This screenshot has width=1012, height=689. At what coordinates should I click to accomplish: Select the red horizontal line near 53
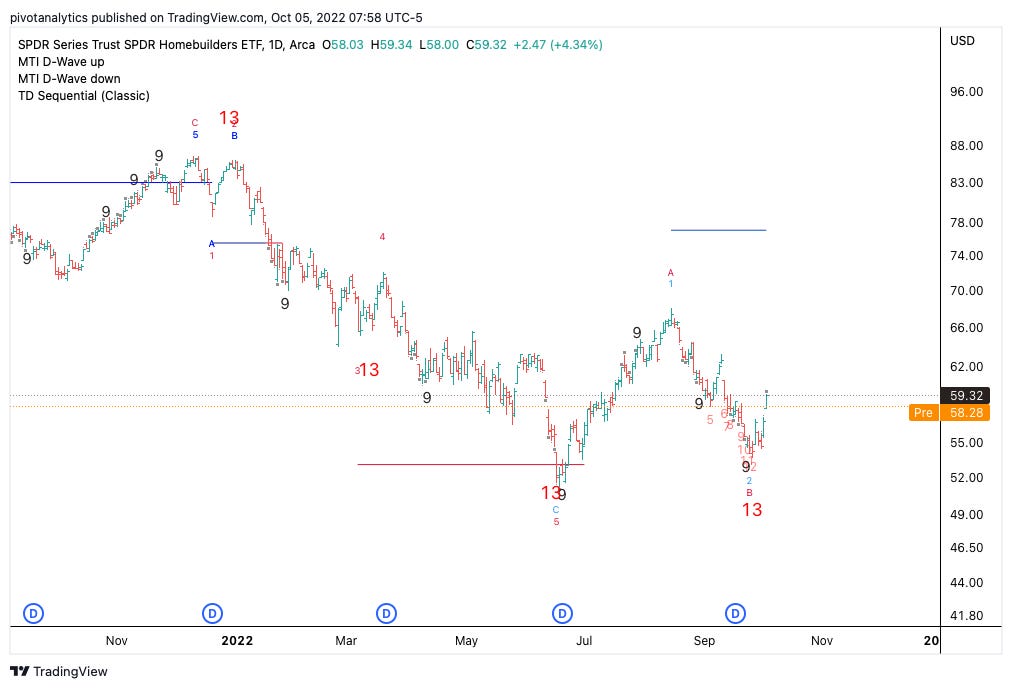[x=471, y=464]
